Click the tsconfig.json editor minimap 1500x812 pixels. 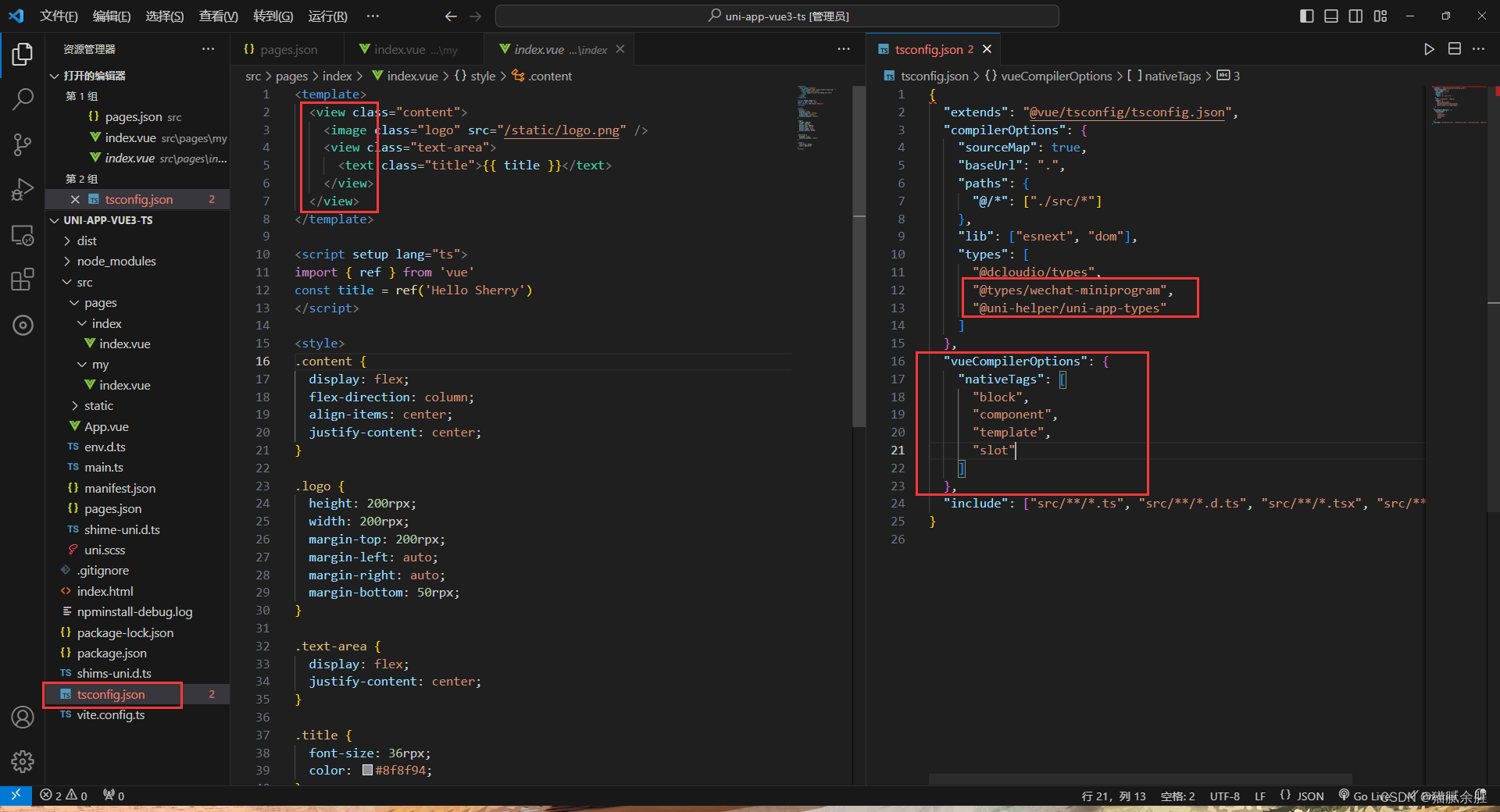pos(1459,105)
